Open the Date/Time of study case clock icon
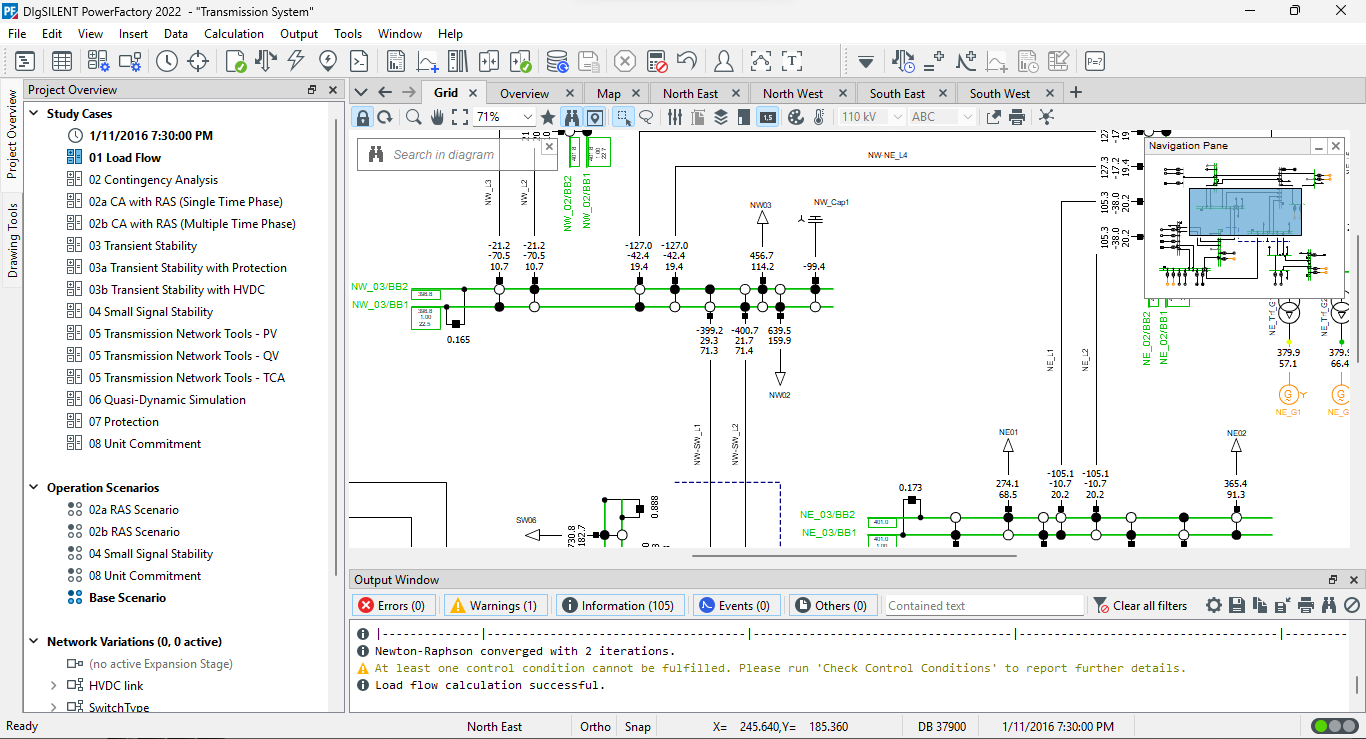This screenshot has width=1366, height=739. (x=166, y=61)
